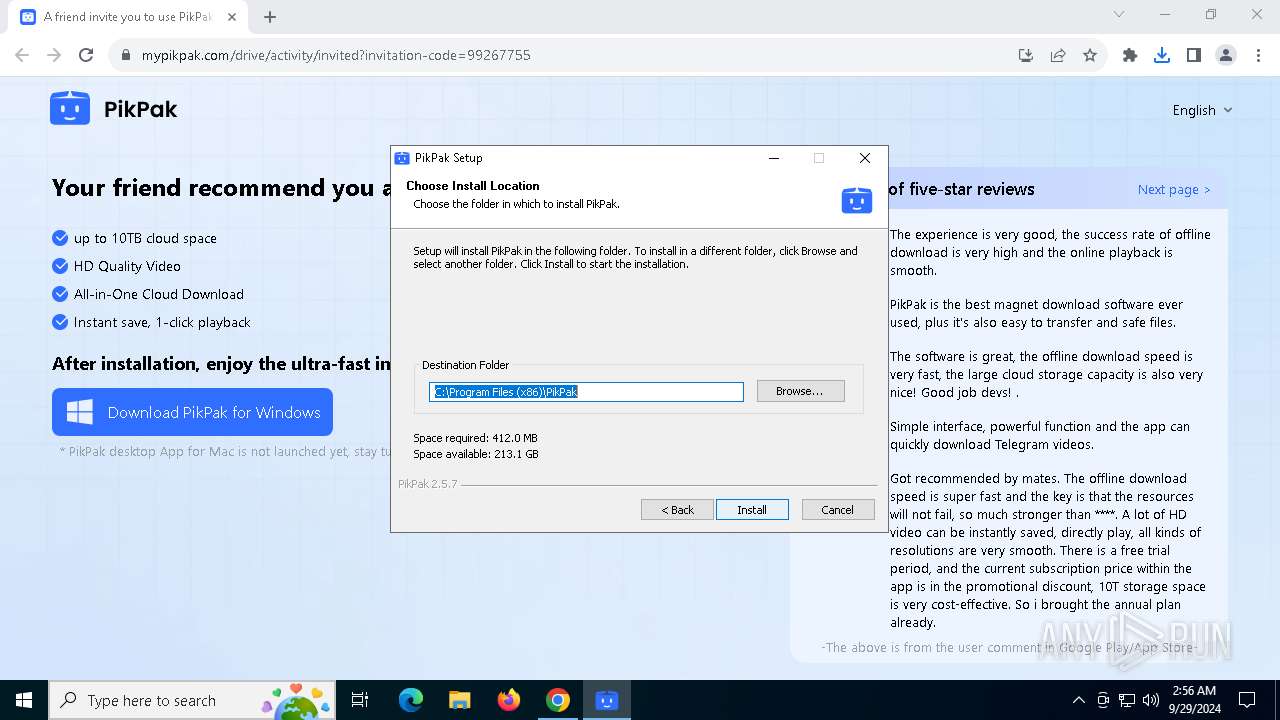Click the PikPak logo on the webpage

point(114,109)
